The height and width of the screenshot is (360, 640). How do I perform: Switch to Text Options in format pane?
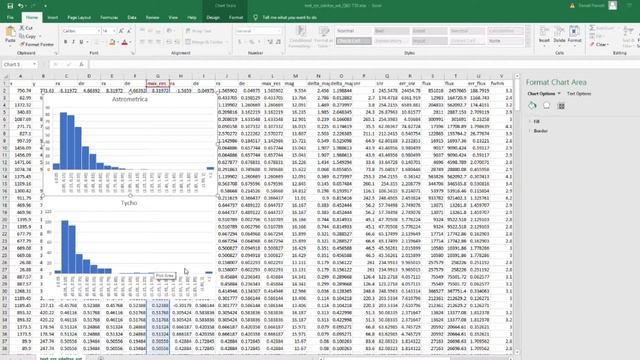click(x=579, y=93)
